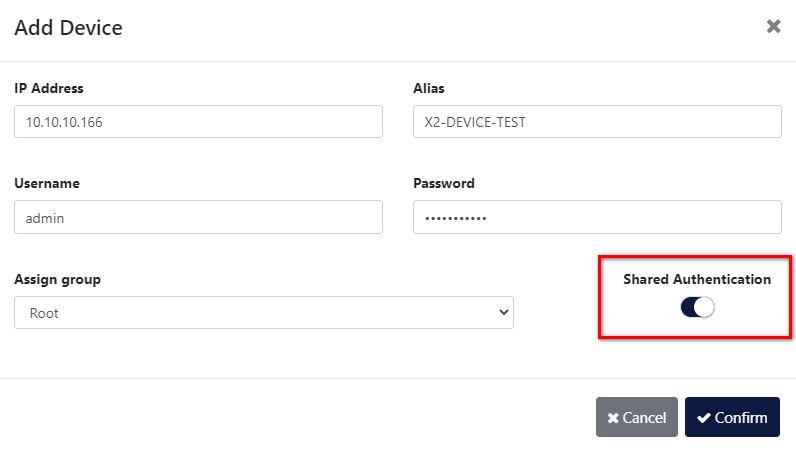Click the IP Address label
This screenshot has width=796, height=453.
[48, 88]
